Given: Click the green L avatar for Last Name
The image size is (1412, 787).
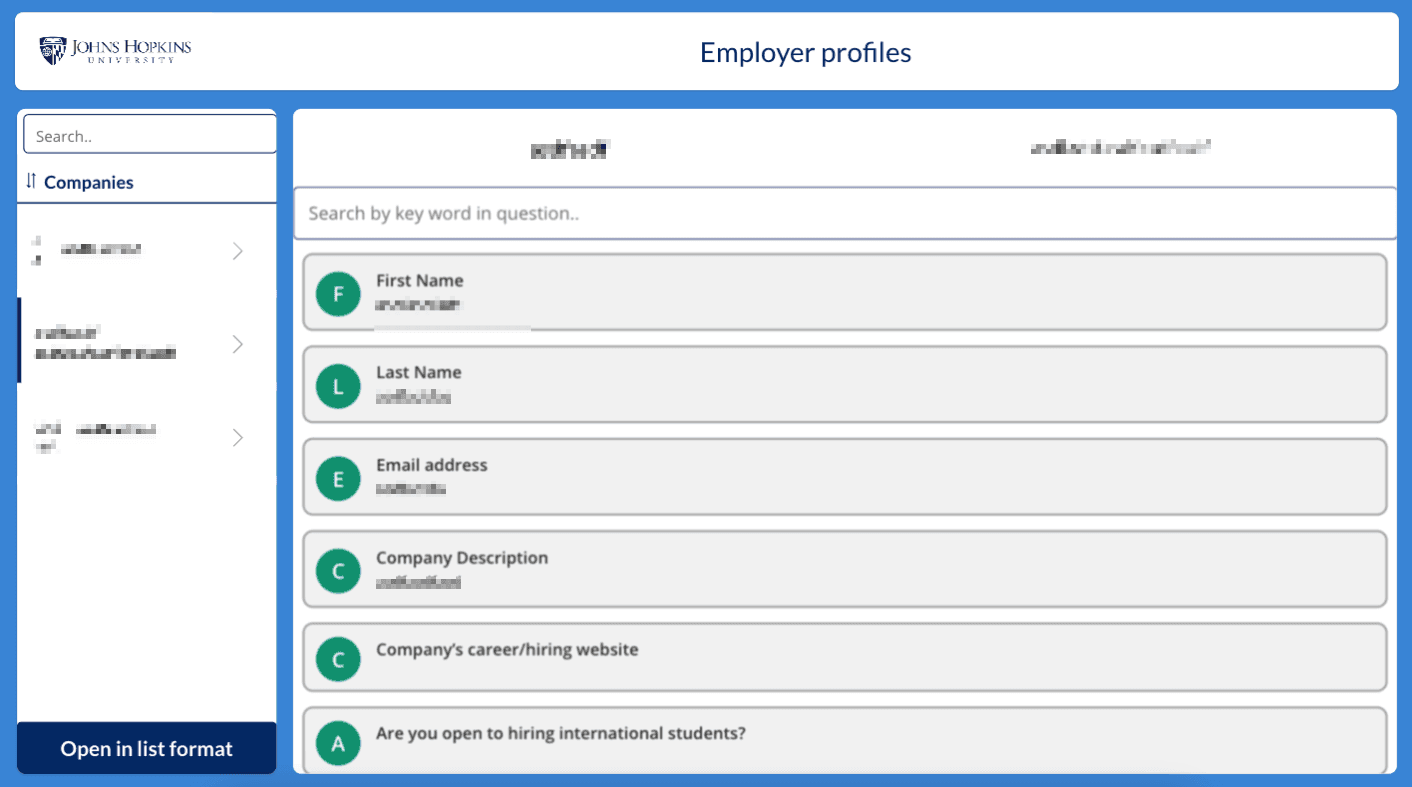Looking at the screenshot, I should coord(338,386).
